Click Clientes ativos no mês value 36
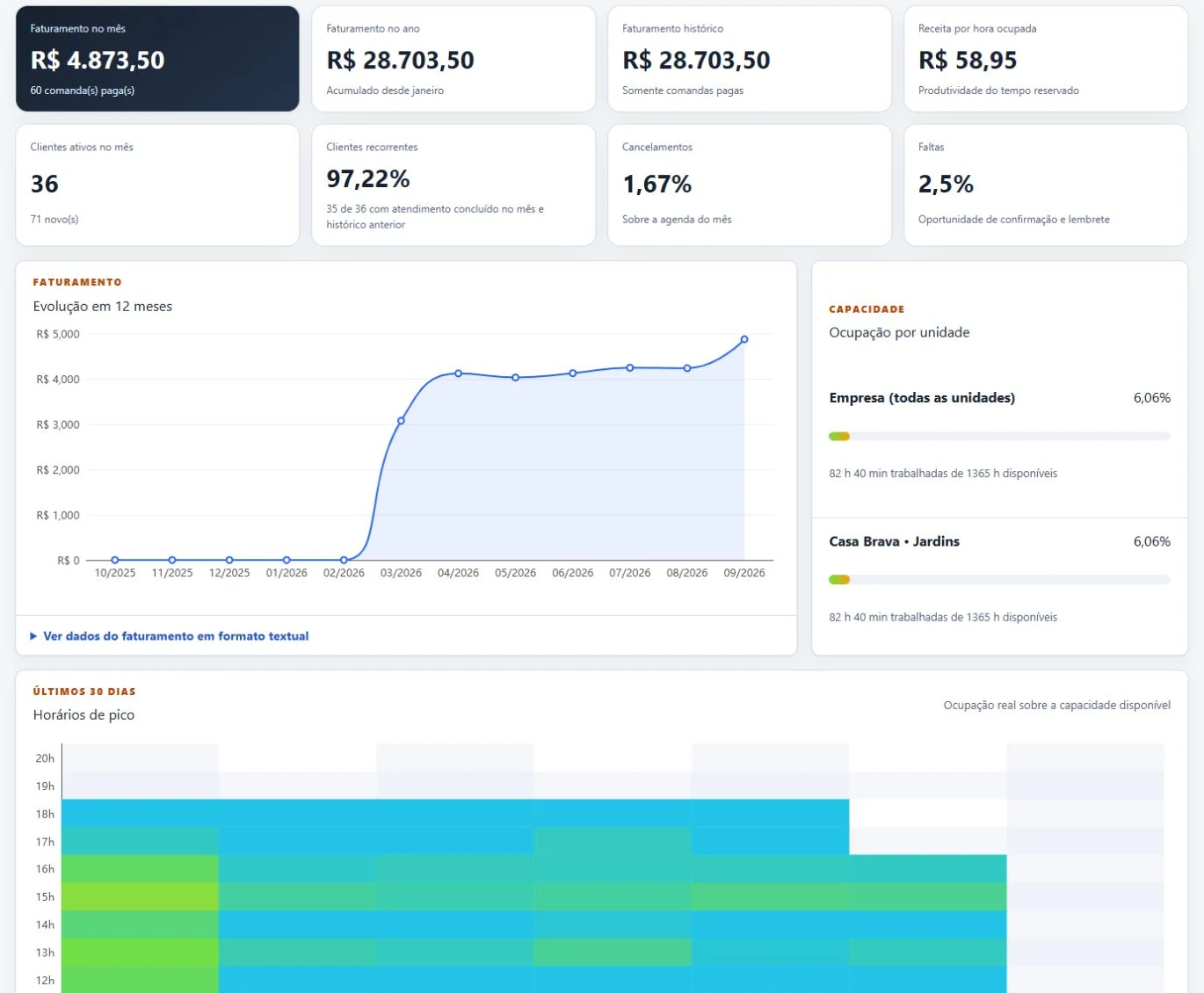The width and height of the screenshot is (1204, 993). (44, 184)
